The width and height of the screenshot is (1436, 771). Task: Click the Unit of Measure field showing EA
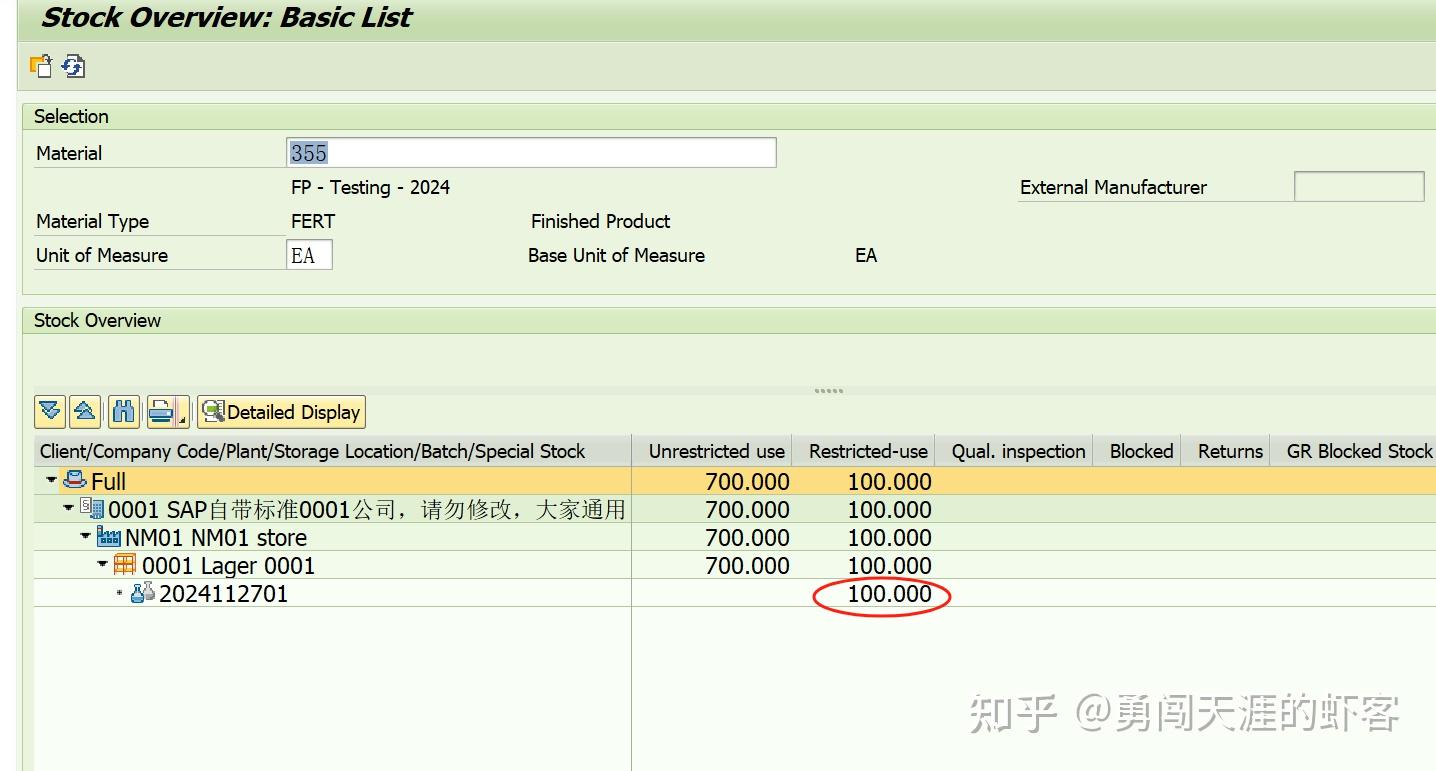308,254
